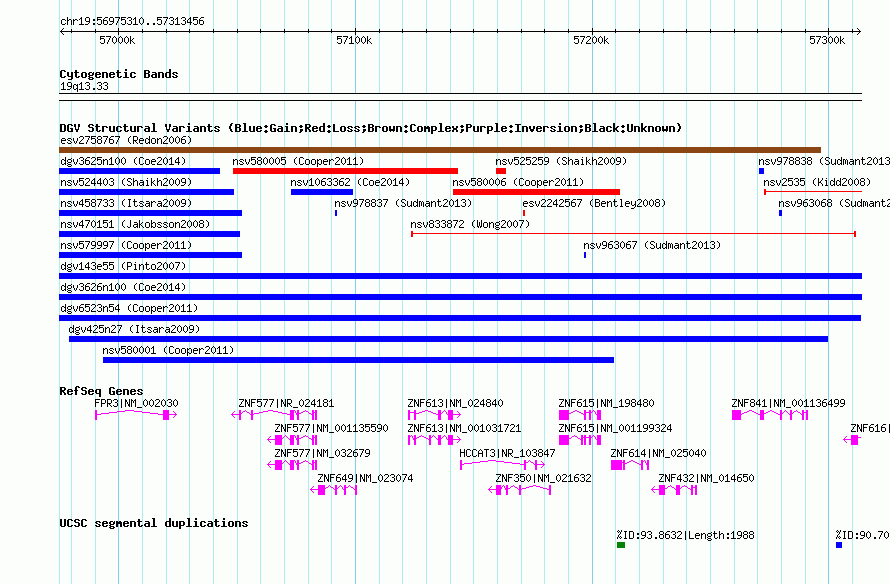Click the 57200k ruler tick label
This screenshot has height=584, width=890.
pyautogui.click(x=591, y=40)
